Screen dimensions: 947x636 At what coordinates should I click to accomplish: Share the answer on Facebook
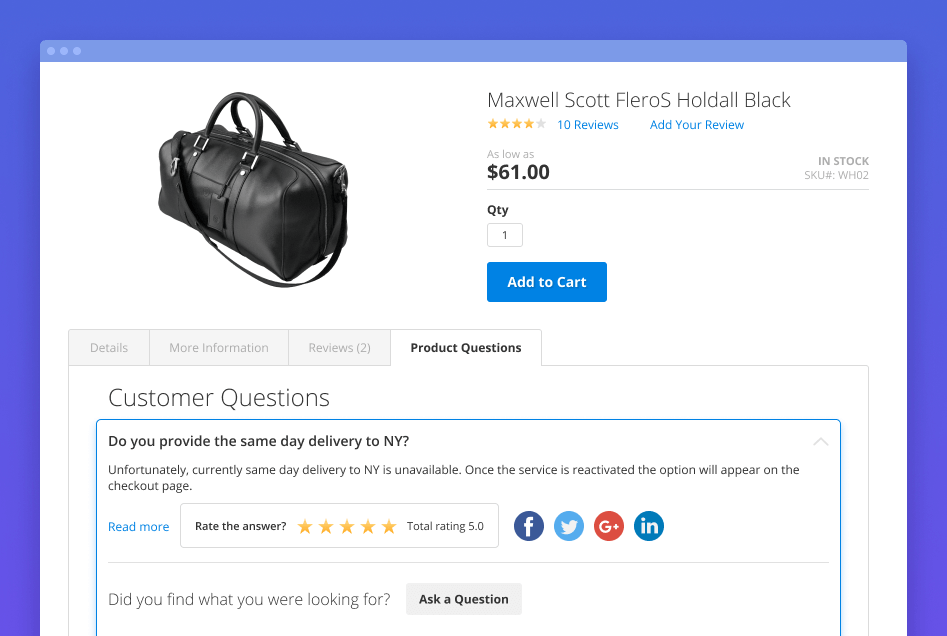528,525
